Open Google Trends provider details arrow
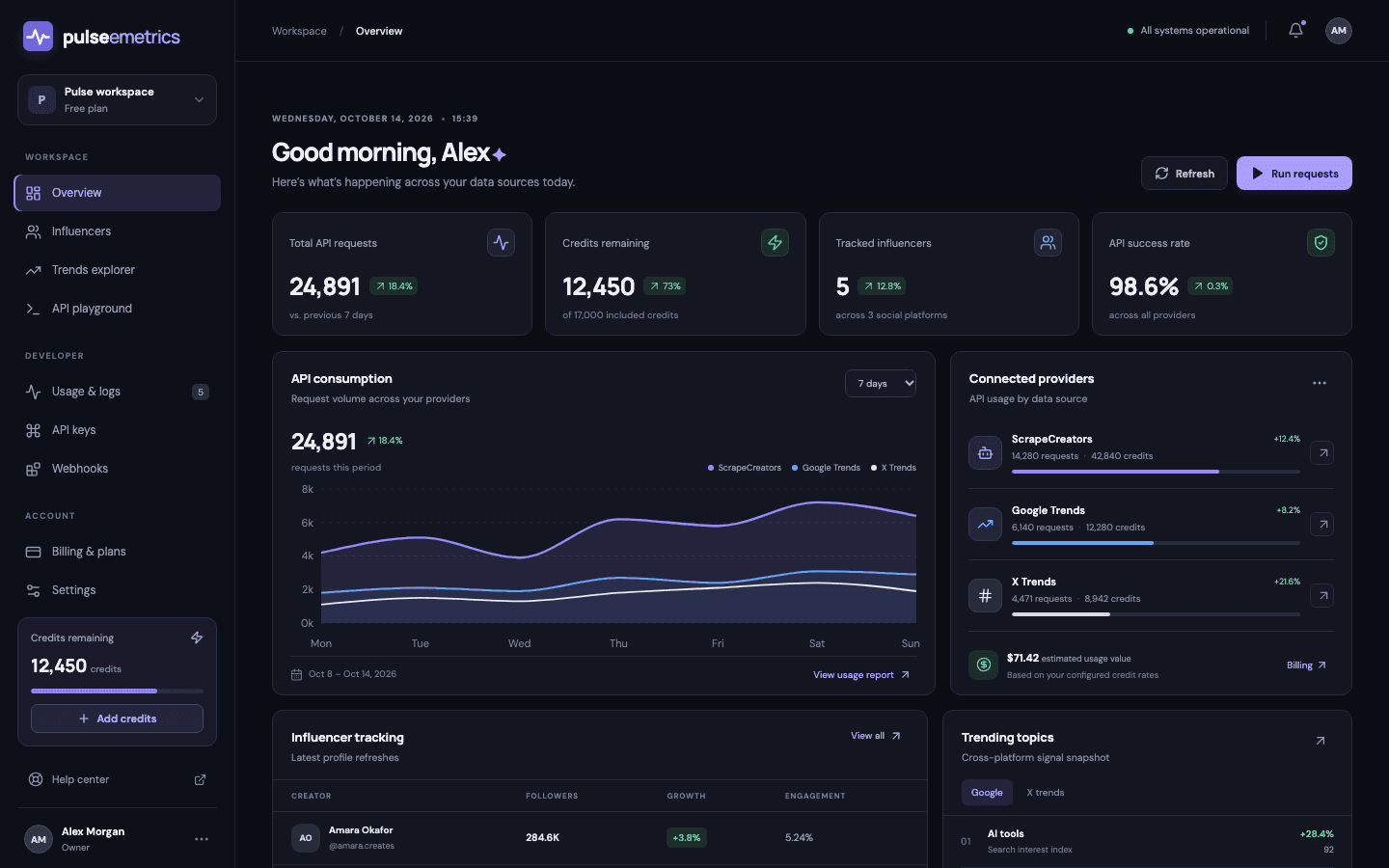1389x868 pixels. [1323, 524]
